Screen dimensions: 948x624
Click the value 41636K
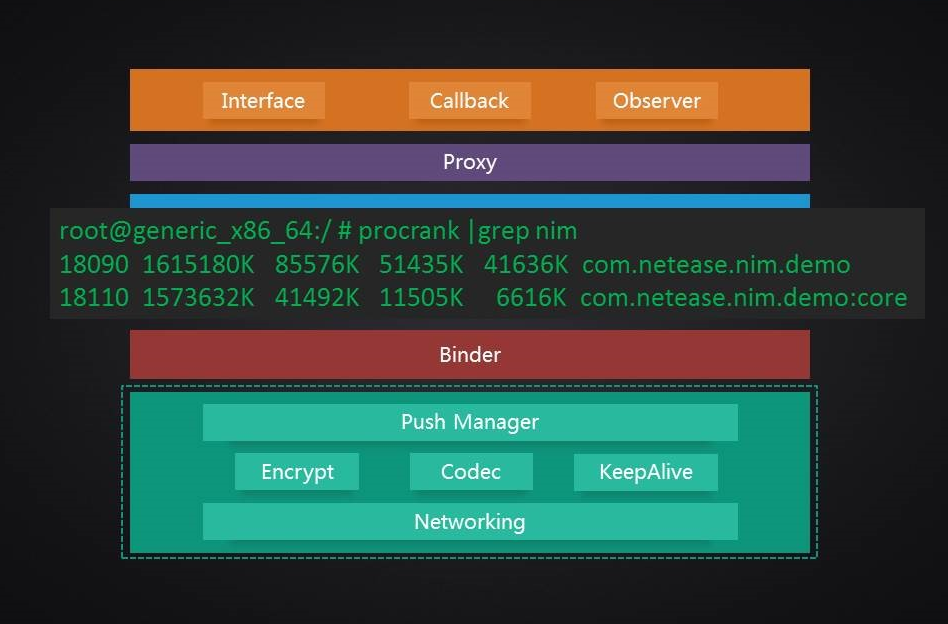tap(525, 265)
